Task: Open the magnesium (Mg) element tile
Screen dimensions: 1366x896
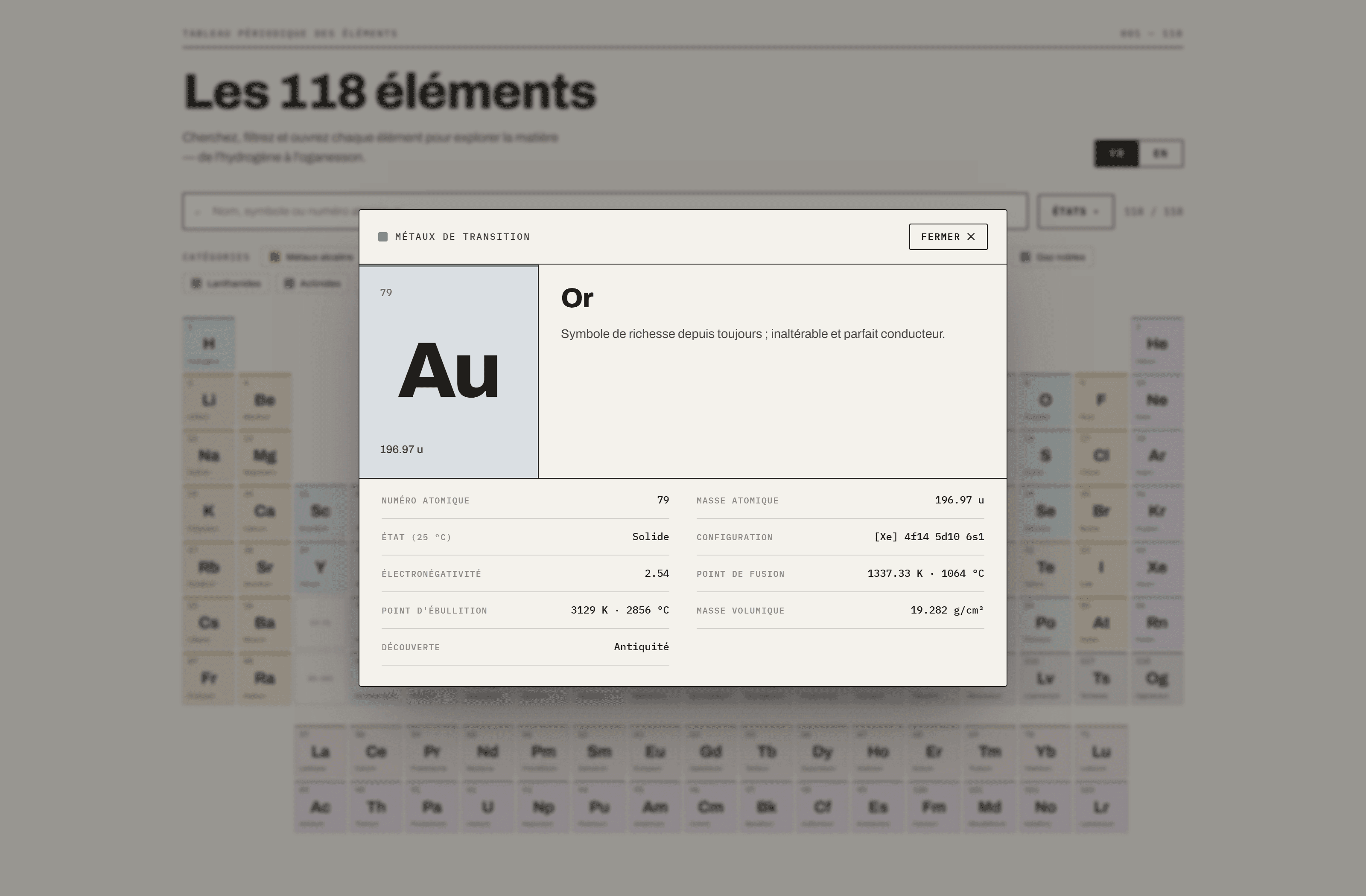Action: [265, 455]
